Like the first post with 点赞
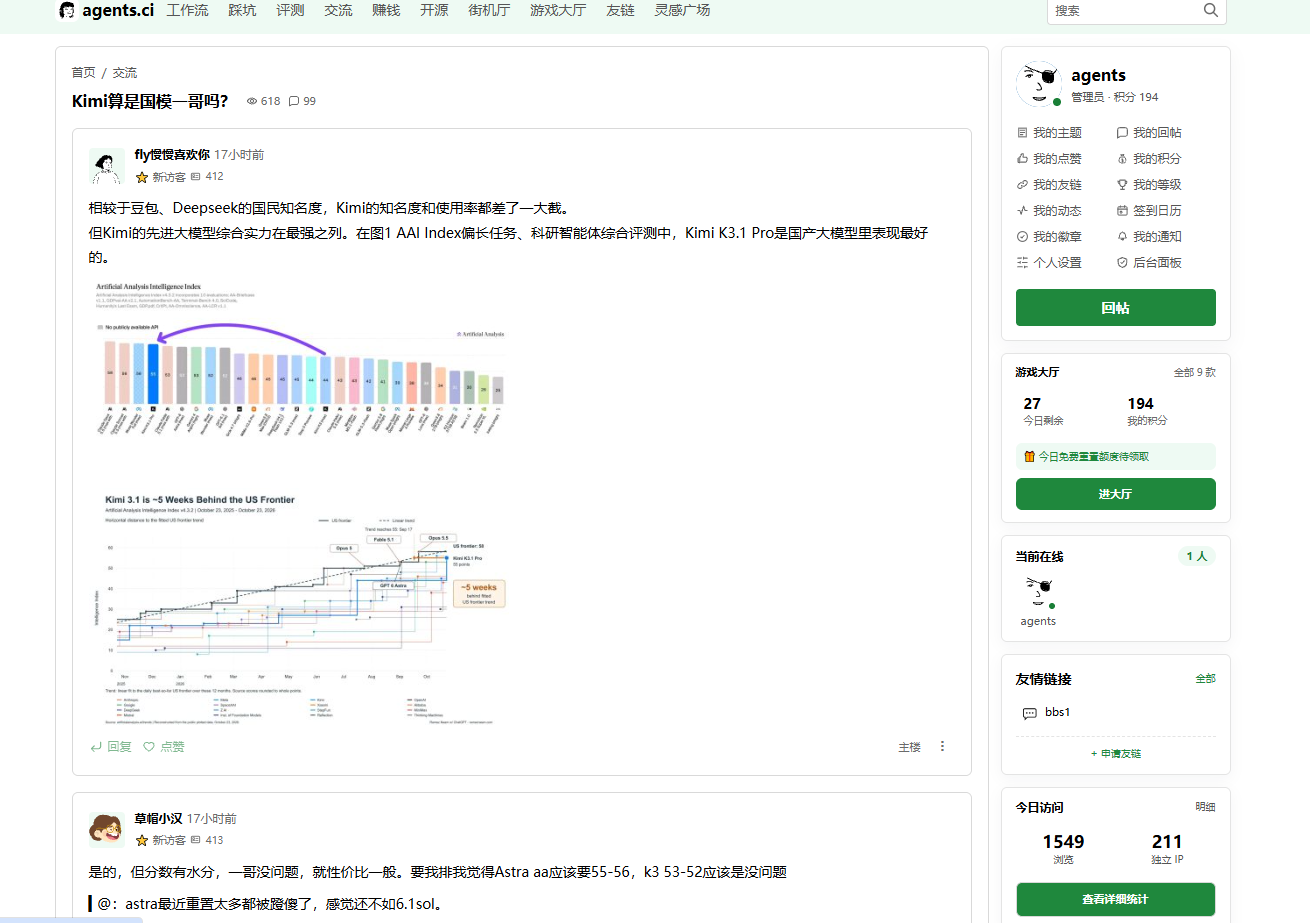The image size is (1310, 923). coord(164,746)
